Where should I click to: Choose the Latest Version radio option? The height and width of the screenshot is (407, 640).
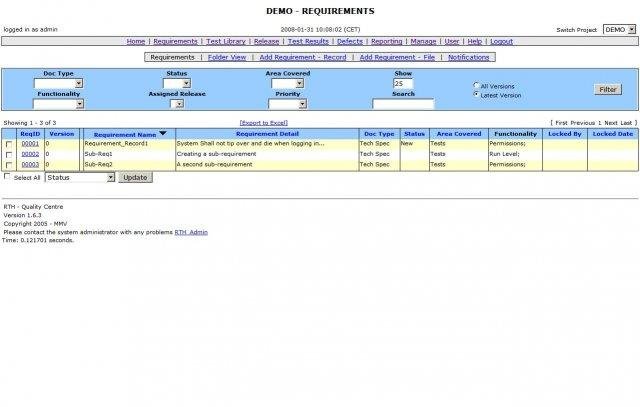pyautogui.click(x=476, y=94)
